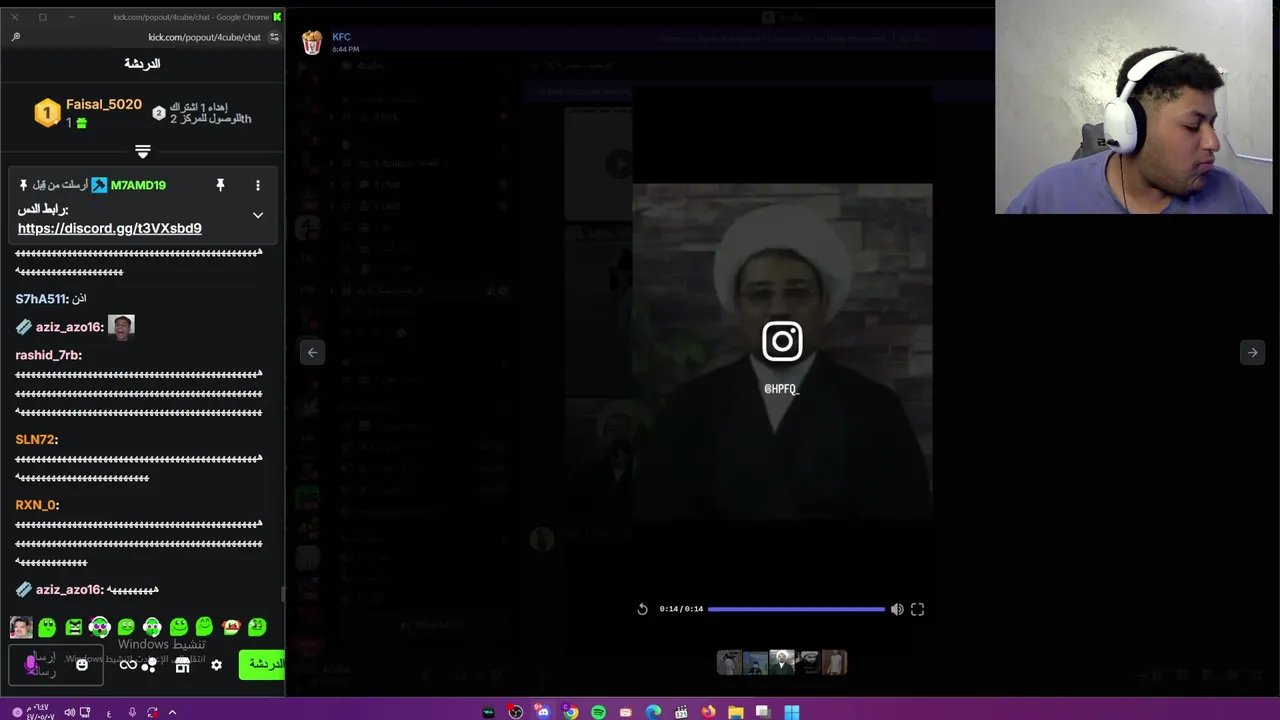Click username rashid_7rb in chat

tap(47, 355)
